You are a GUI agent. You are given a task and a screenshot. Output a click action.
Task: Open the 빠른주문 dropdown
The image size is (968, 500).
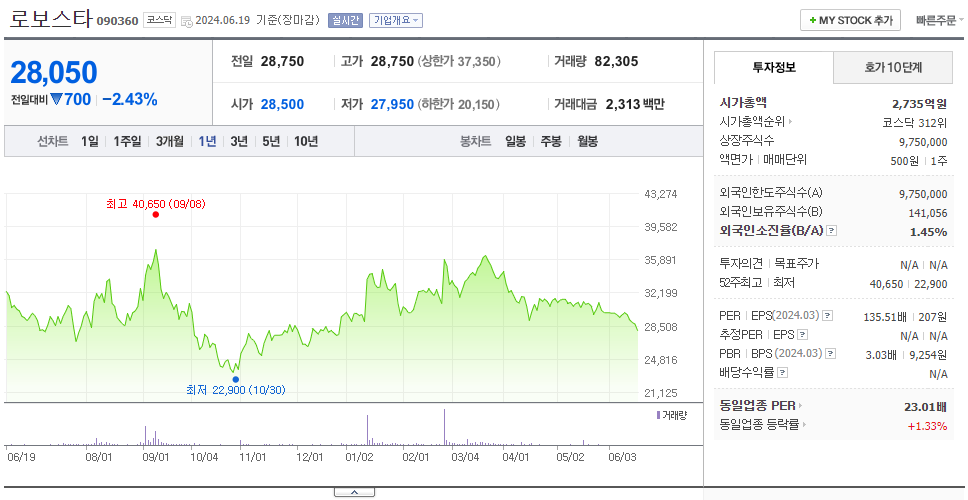pyautogui.click(x=940, y=20)
